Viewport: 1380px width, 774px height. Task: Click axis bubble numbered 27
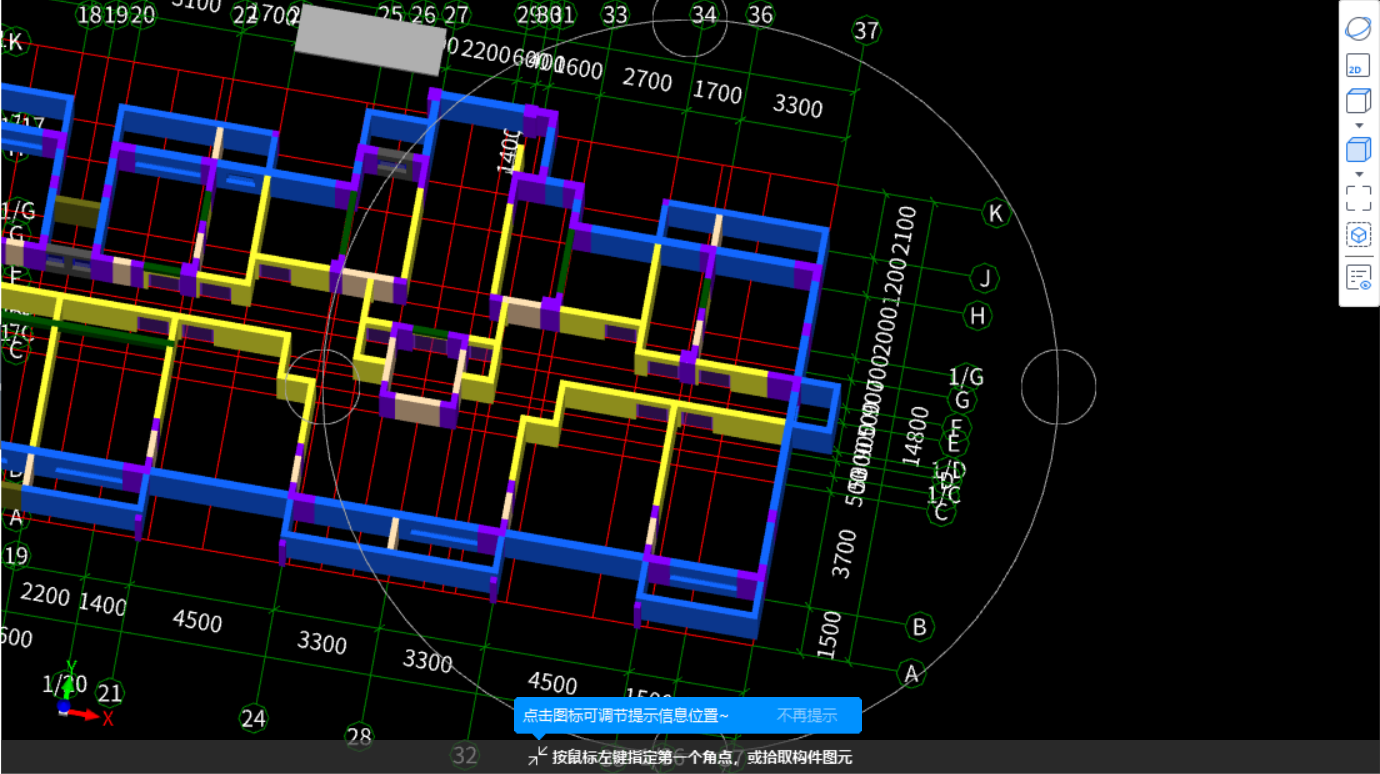tap(456, 15)
